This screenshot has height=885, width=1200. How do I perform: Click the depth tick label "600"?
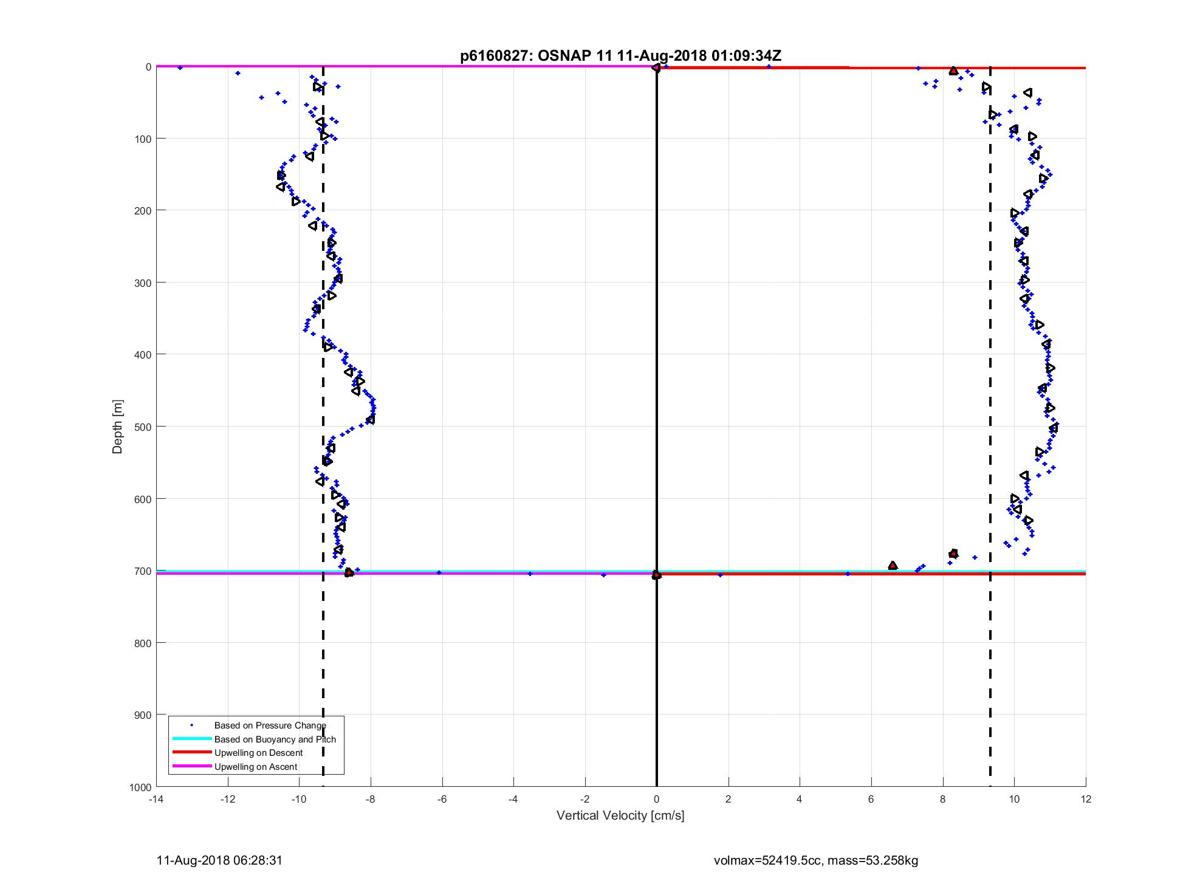[x=141, y=498]
